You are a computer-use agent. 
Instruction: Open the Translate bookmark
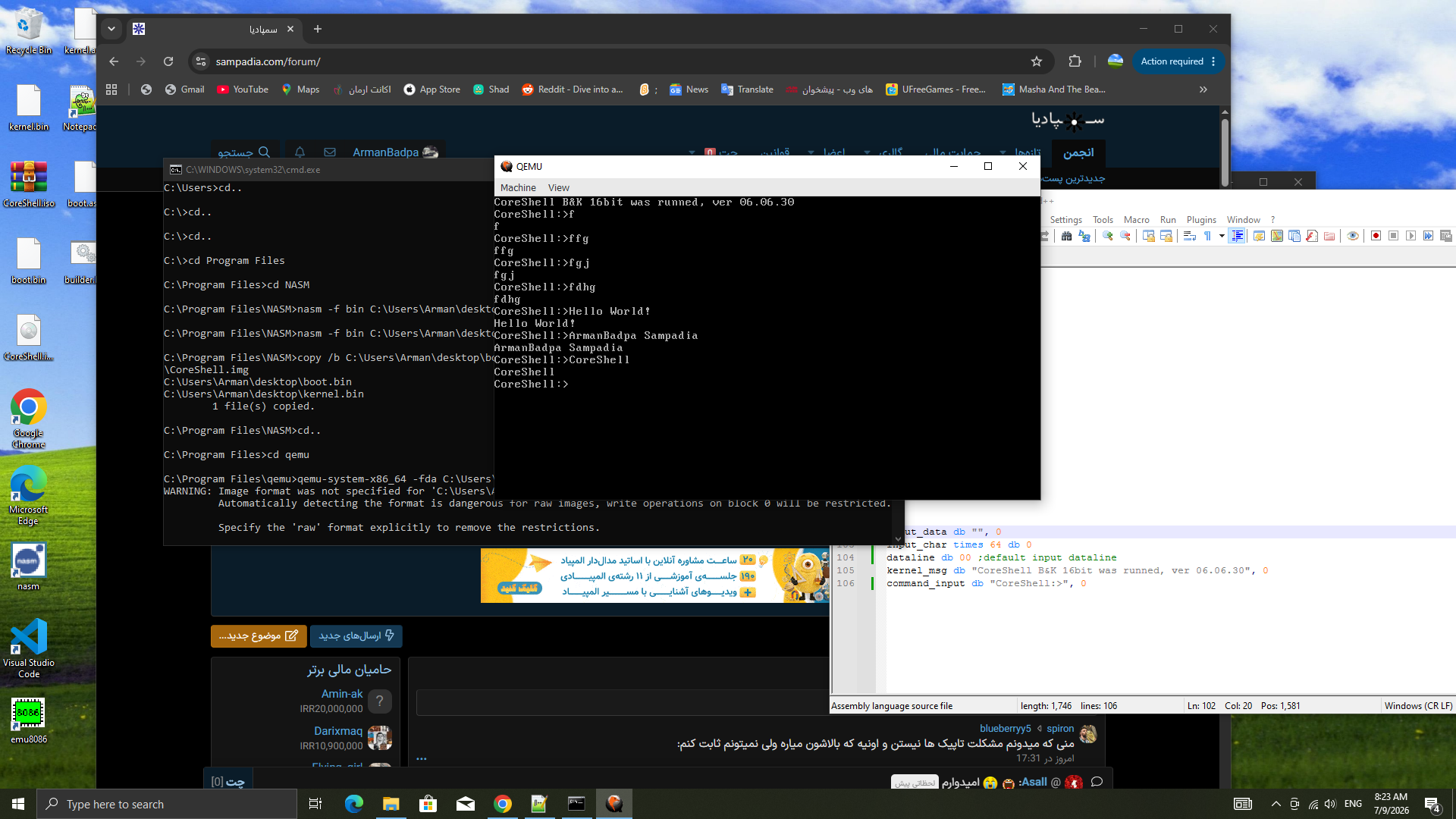click(x=747, y=89)
